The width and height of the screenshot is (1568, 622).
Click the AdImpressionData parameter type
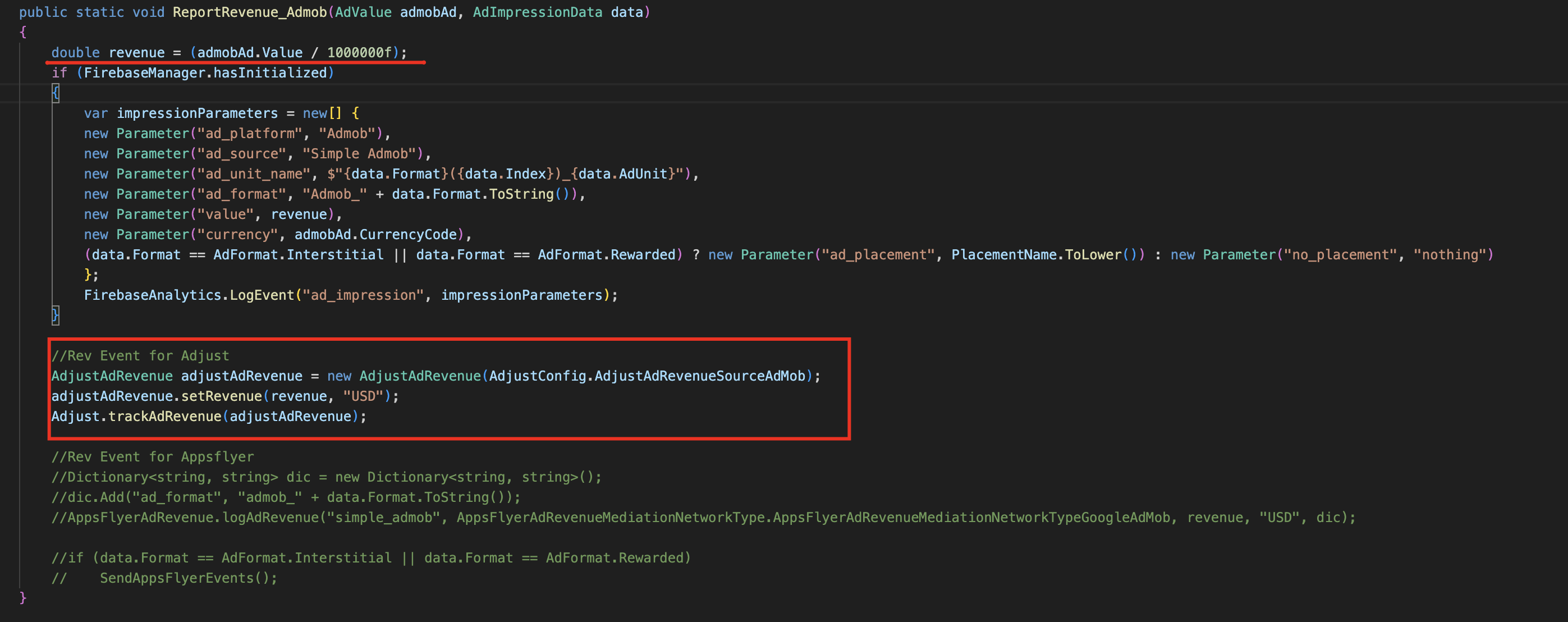pos(537,12)
